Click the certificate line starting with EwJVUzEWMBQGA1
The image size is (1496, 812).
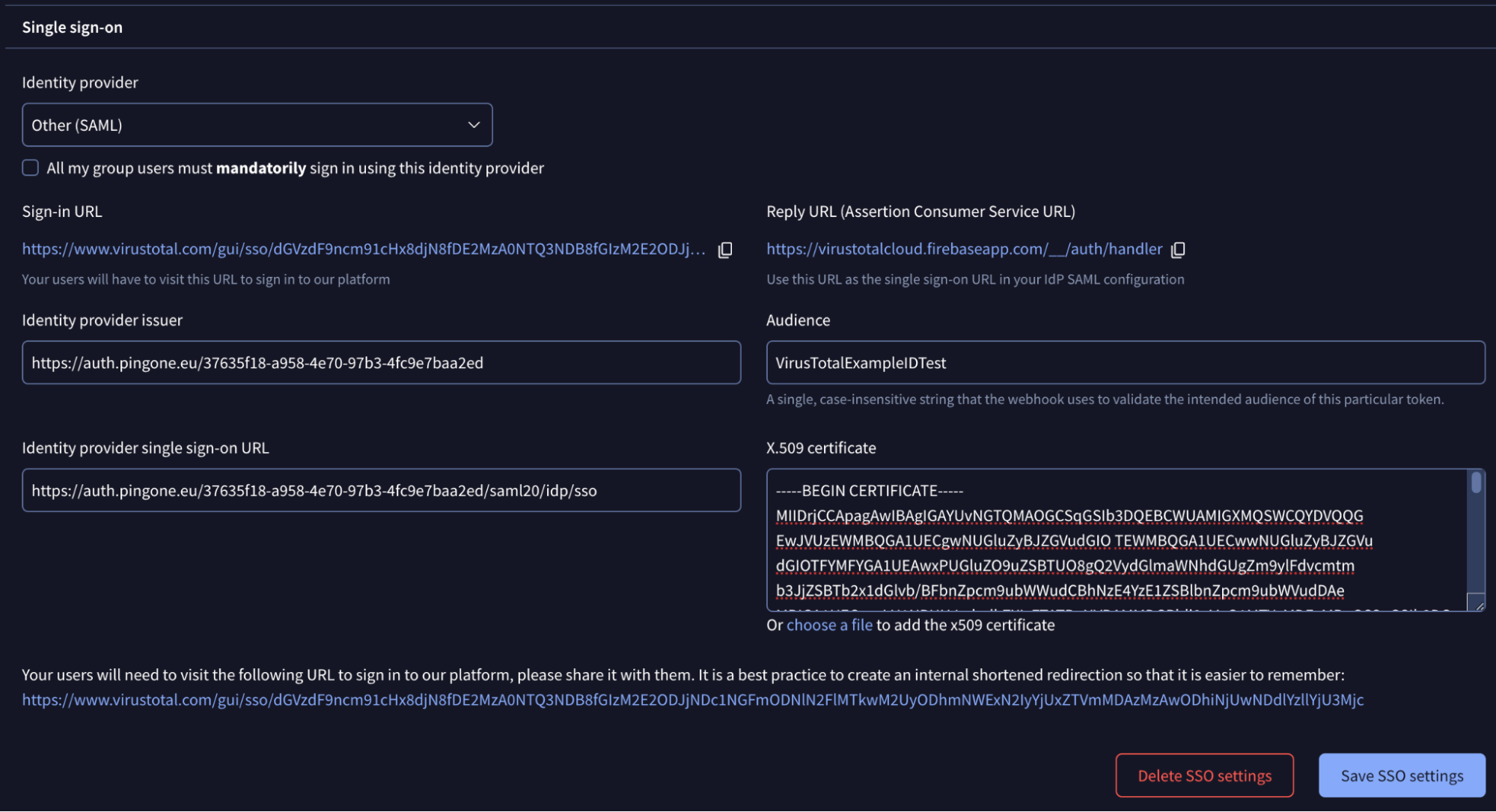point(1074,540)
